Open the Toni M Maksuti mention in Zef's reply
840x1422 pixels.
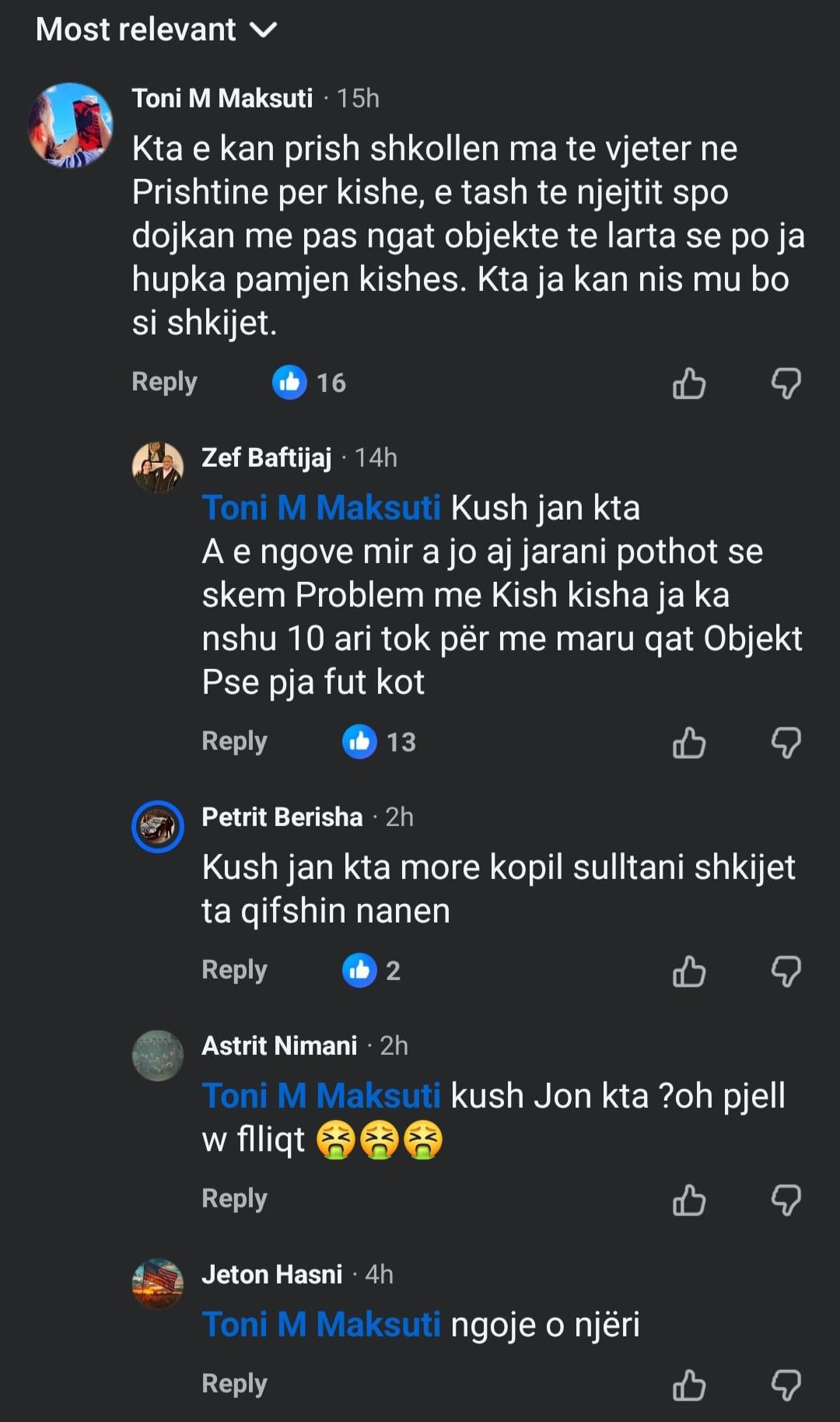point(321,508)
